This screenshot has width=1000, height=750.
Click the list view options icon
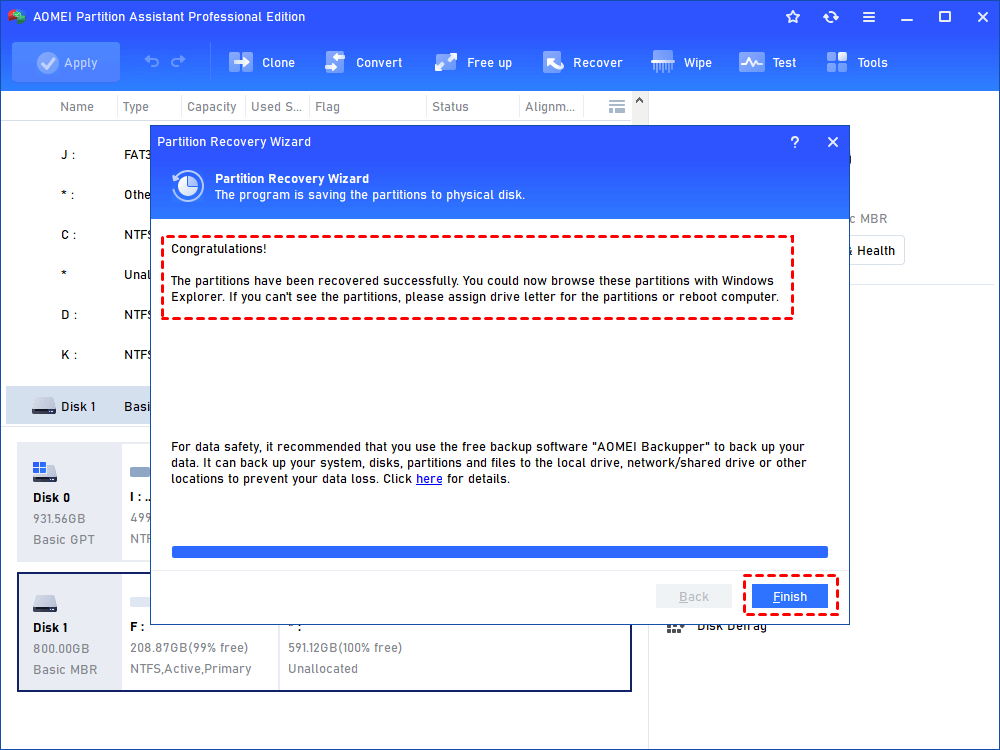(617, 107)
